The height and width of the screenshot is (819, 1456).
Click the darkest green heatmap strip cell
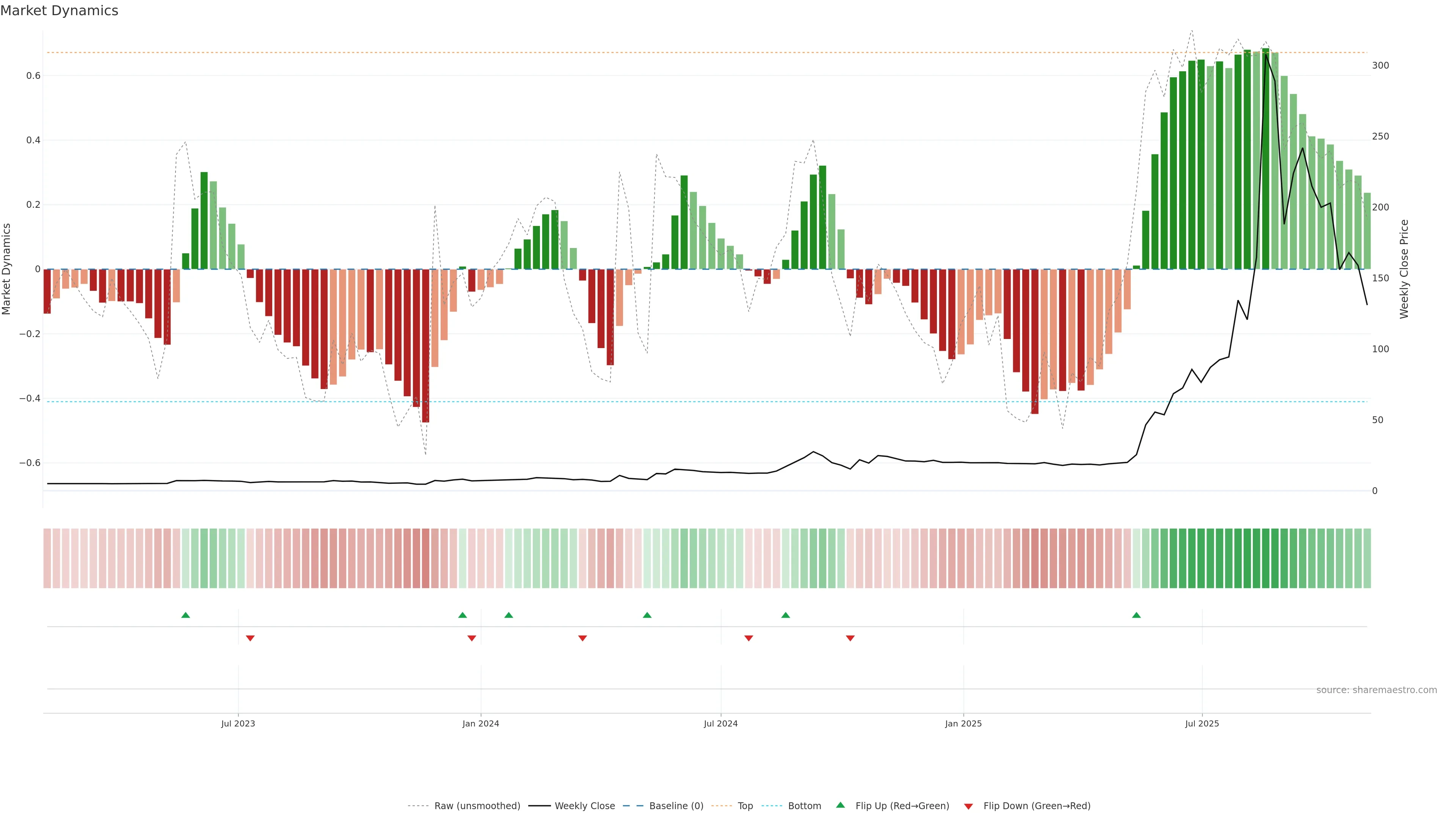tap(1266, 559)
